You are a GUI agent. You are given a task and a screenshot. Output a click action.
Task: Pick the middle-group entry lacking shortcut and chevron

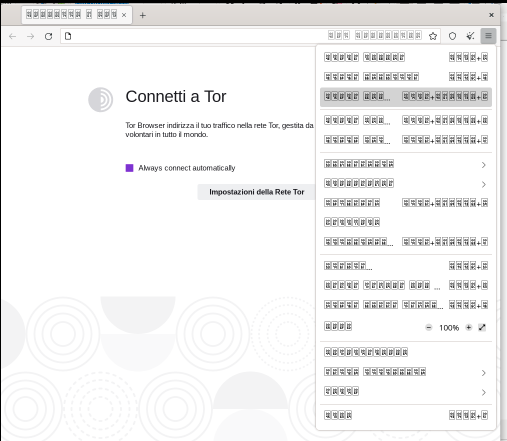pos(406,222)
